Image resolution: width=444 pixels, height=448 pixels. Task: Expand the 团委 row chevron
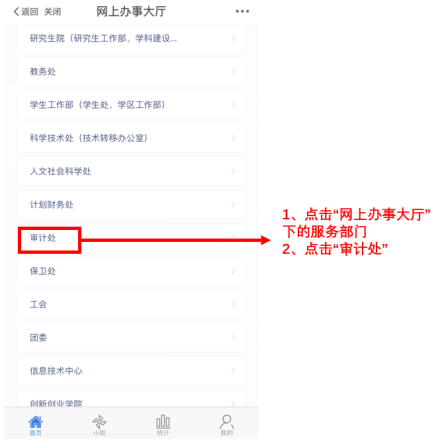coord(233,337)
